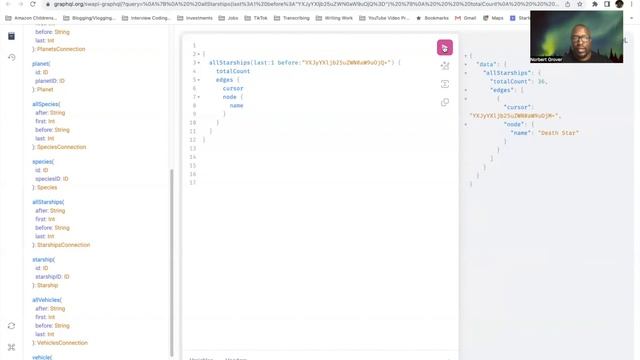
Task: Click the ID type of planetID argument
Action: tap(62, 81)
